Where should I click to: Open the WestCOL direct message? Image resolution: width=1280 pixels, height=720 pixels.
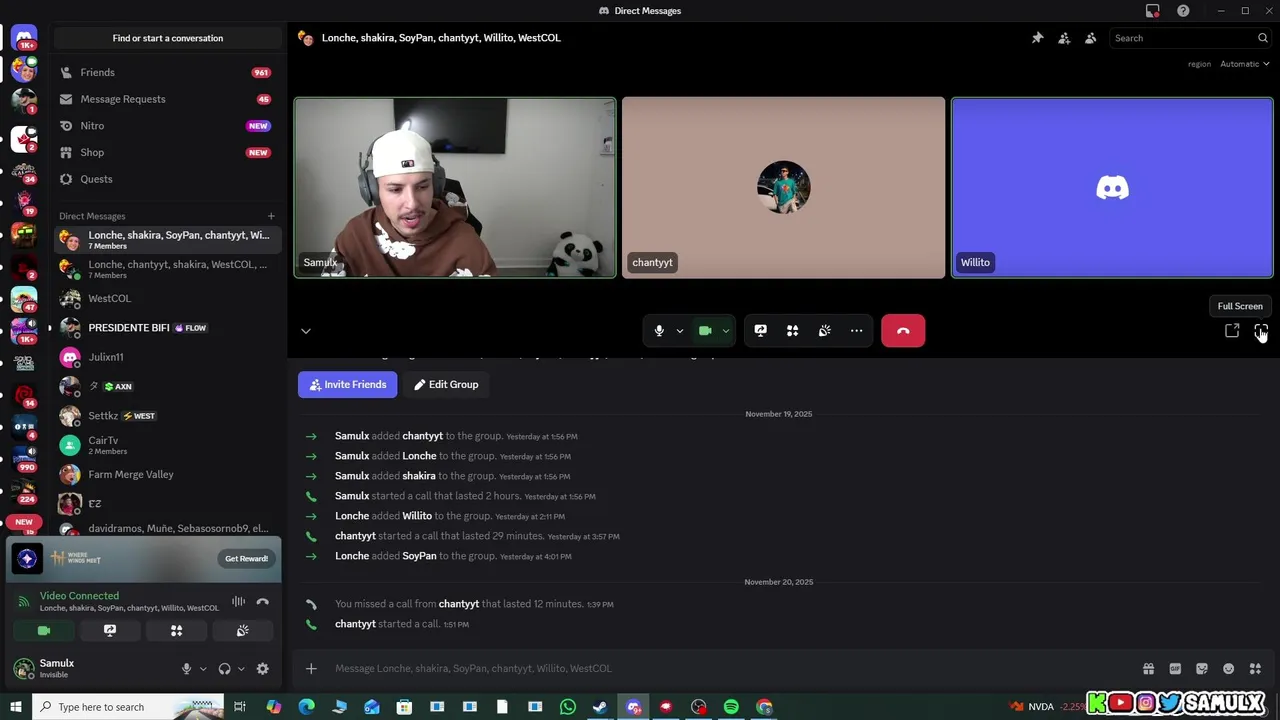tap(167, 298)
